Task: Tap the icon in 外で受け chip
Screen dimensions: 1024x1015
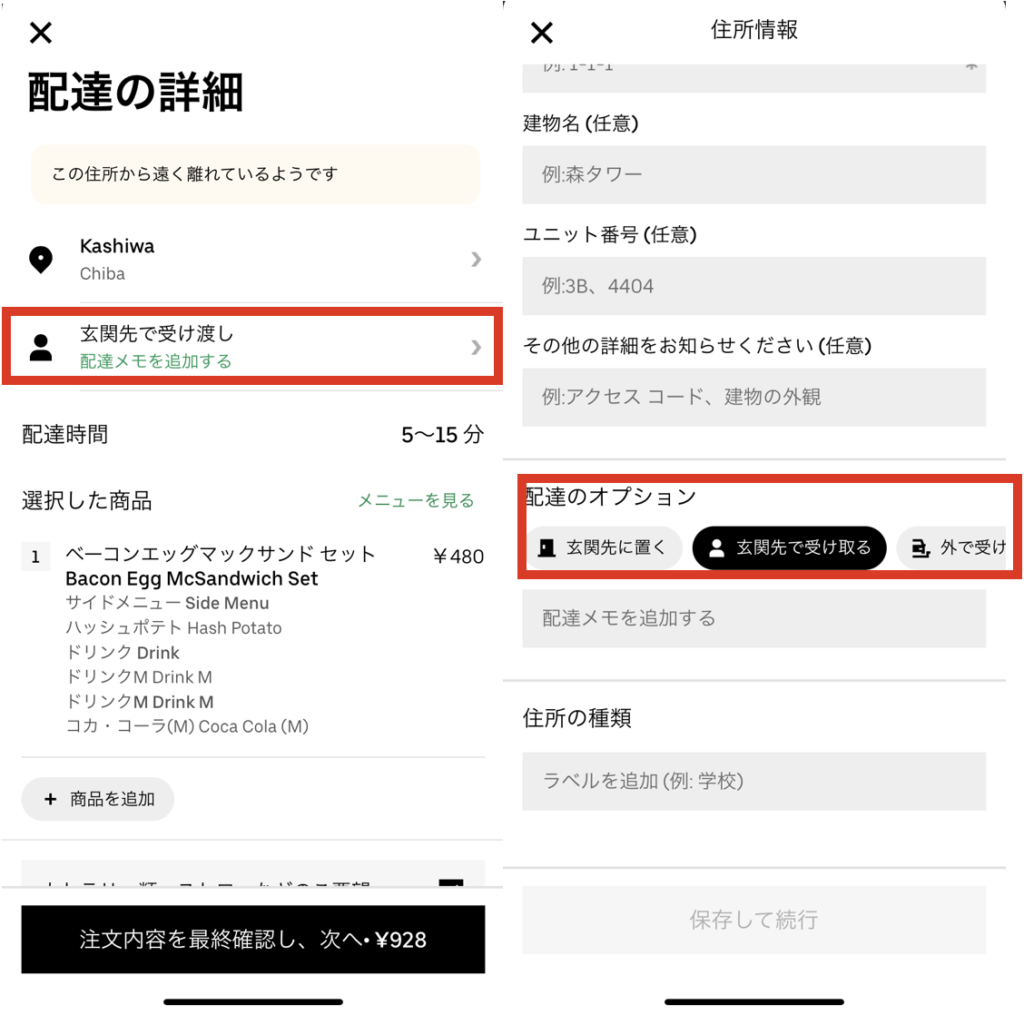Action: point(920,547)
